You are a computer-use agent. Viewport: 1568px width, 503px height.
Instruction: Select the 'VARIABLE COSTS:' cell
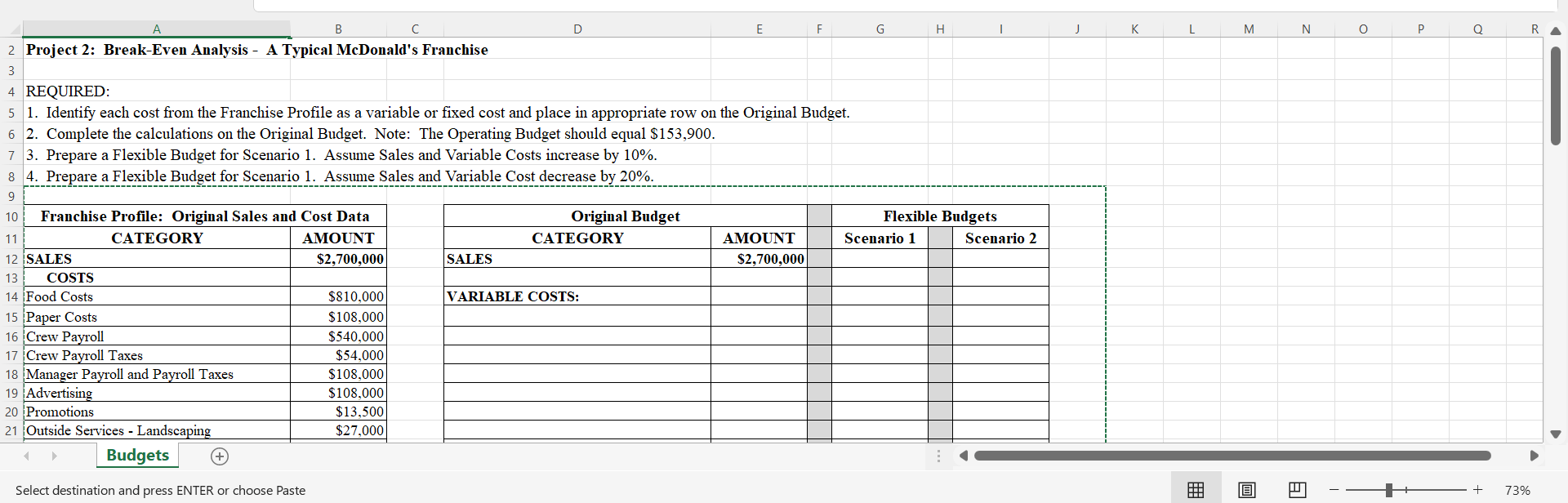pos(577,296)
